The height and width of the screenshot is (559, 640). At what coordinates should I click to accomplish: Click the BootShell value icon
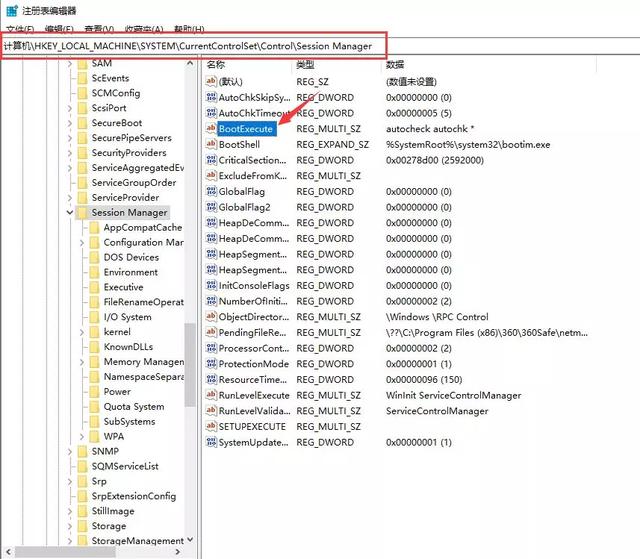click(x=211, y=145)
